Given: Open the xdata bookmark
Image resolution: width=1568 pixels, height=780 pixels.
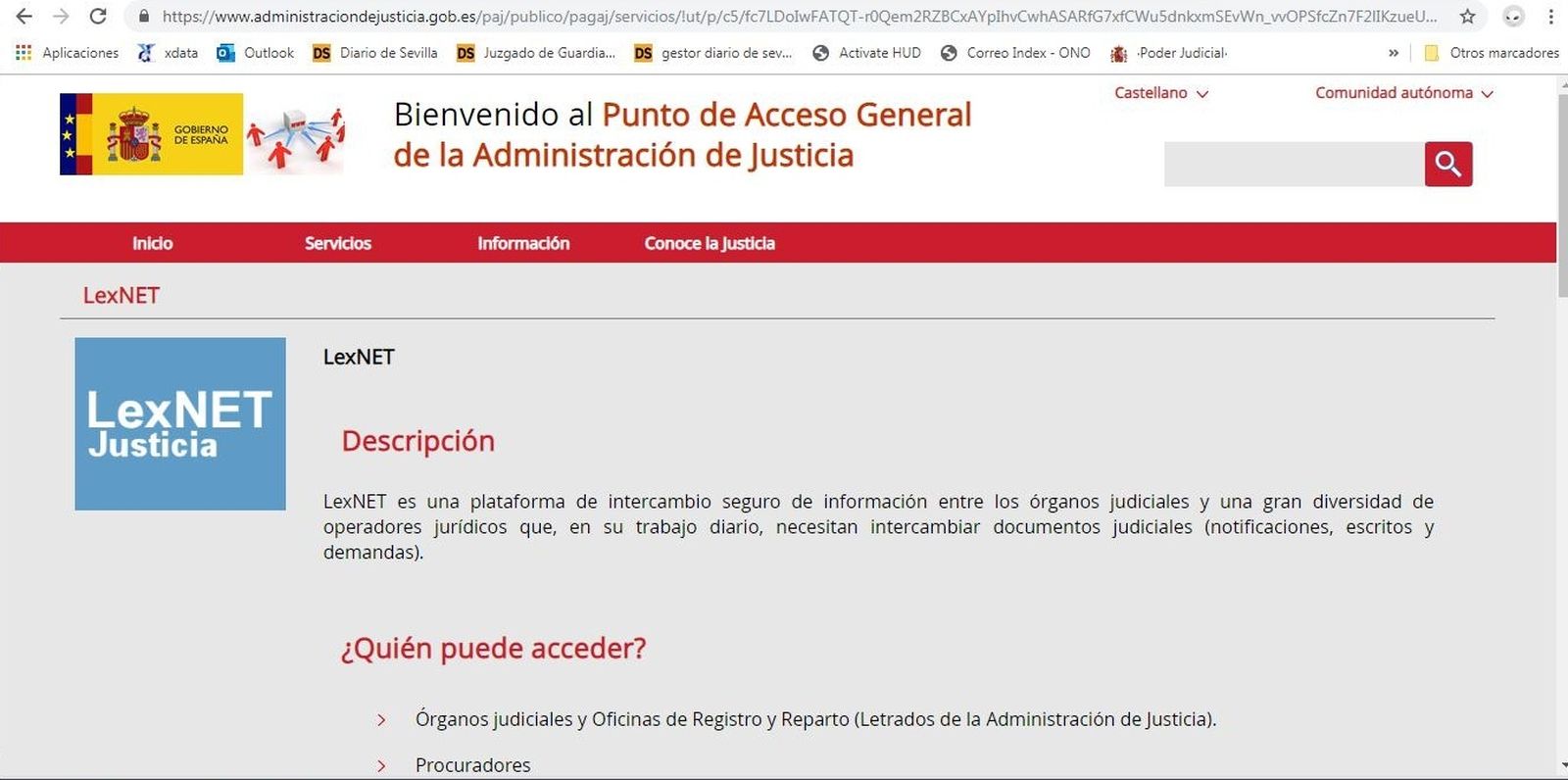Looking at the screenshot, I should point(168,53).
